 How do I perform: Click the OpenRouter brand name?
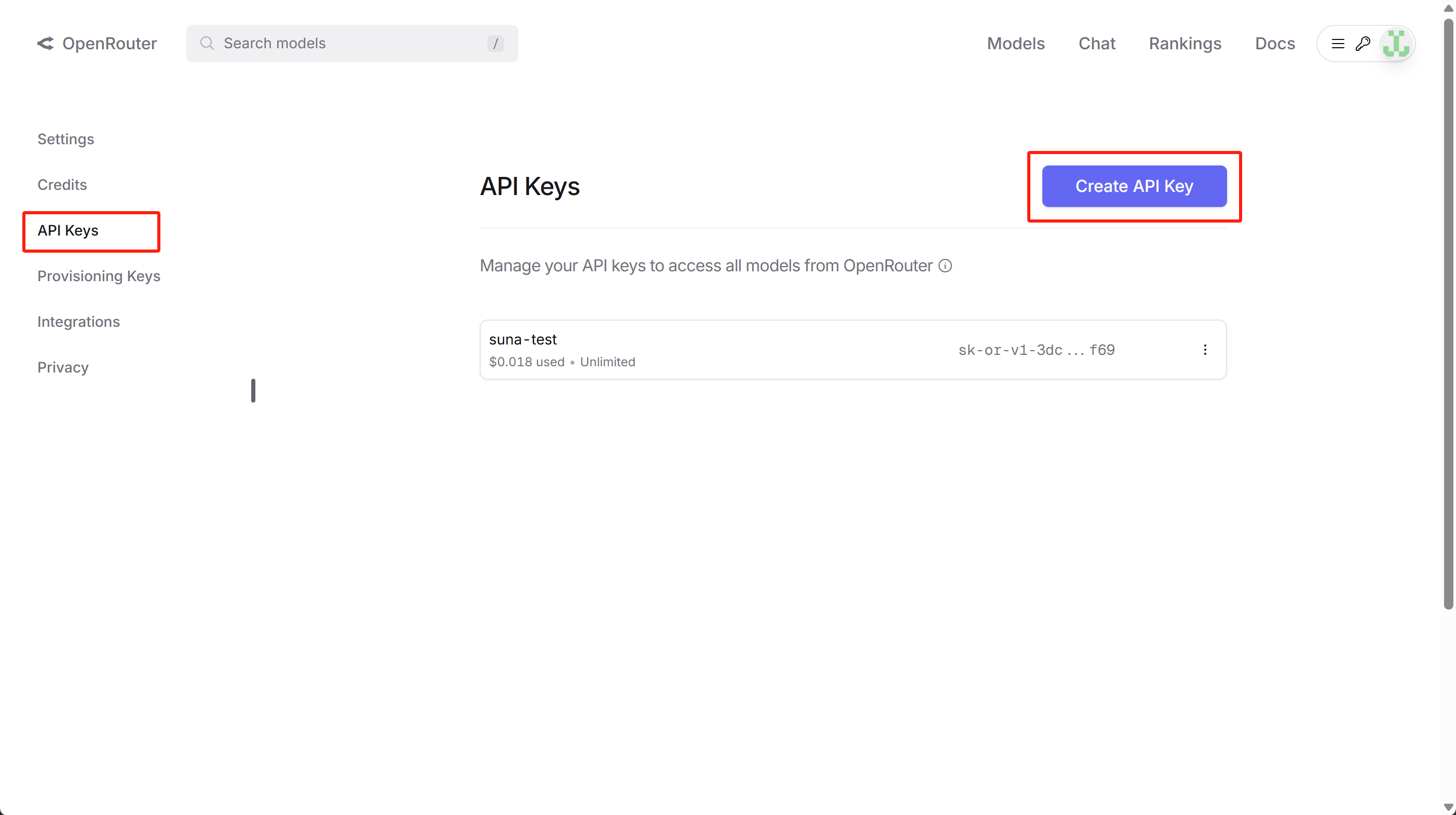[109, 44]
